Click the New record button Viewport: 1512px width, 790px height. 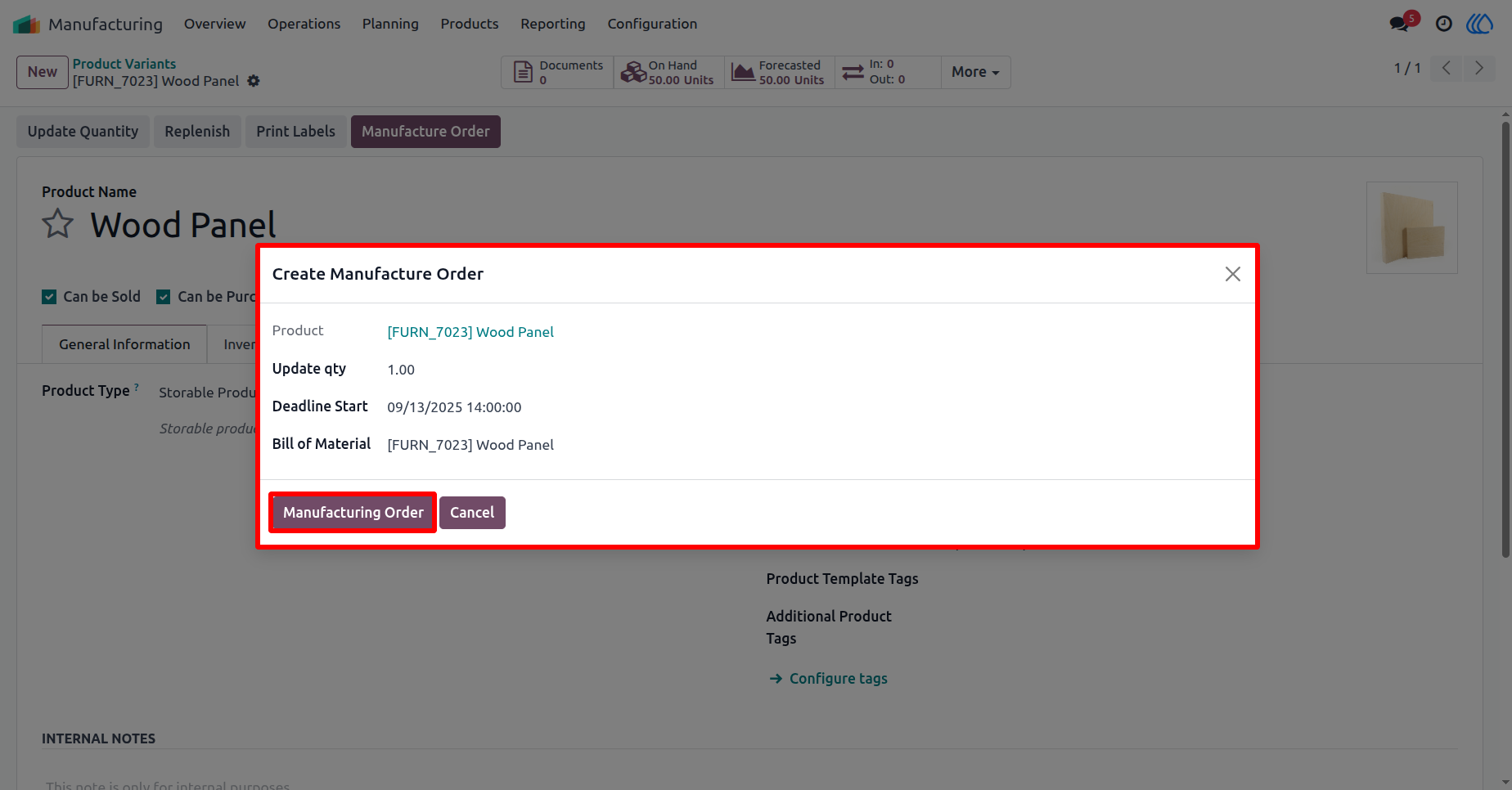43,72
